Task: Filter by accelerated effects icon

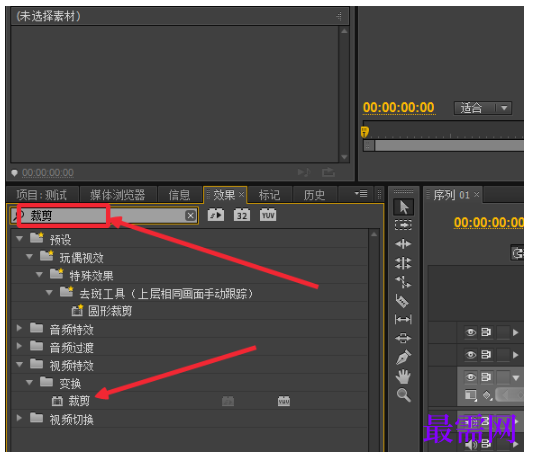Action: (x=216, y=215)
